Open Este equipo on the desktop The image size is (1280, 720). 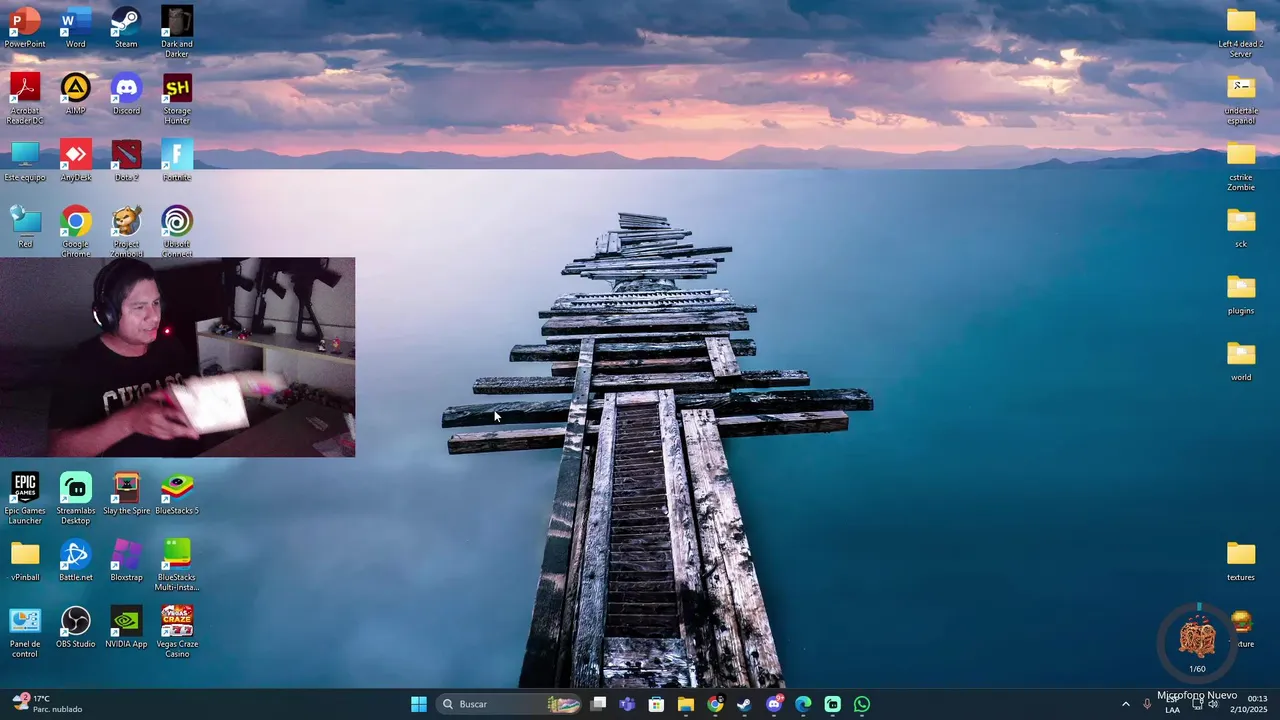coord(25,161)
